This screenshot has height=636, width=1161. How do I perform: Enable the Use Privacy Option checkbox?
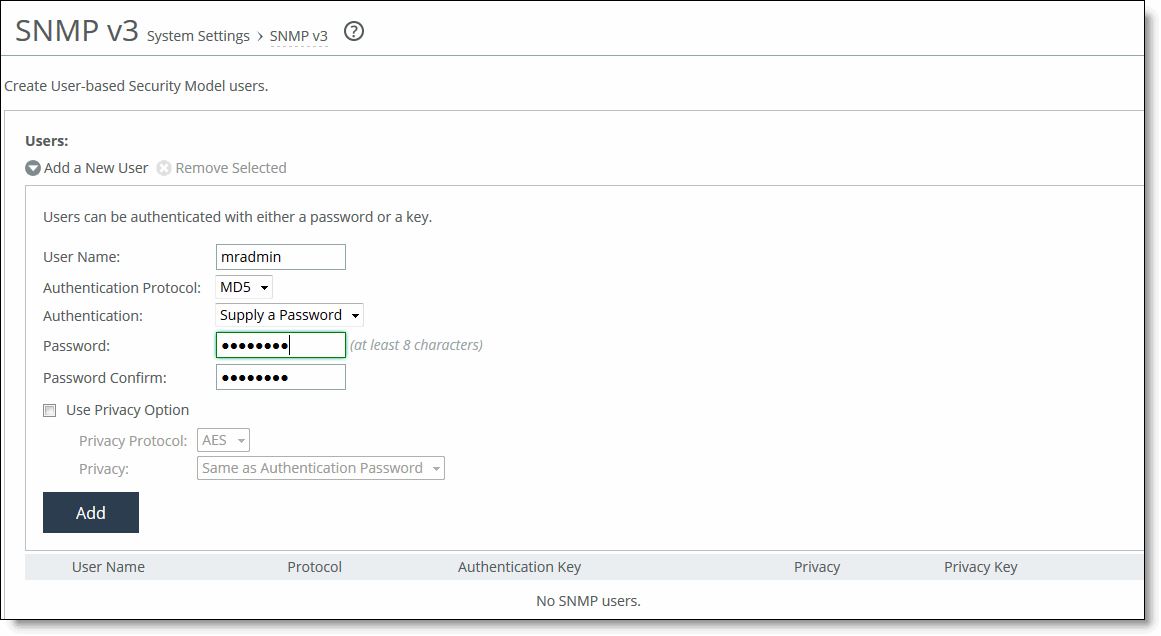click(49, 410)
